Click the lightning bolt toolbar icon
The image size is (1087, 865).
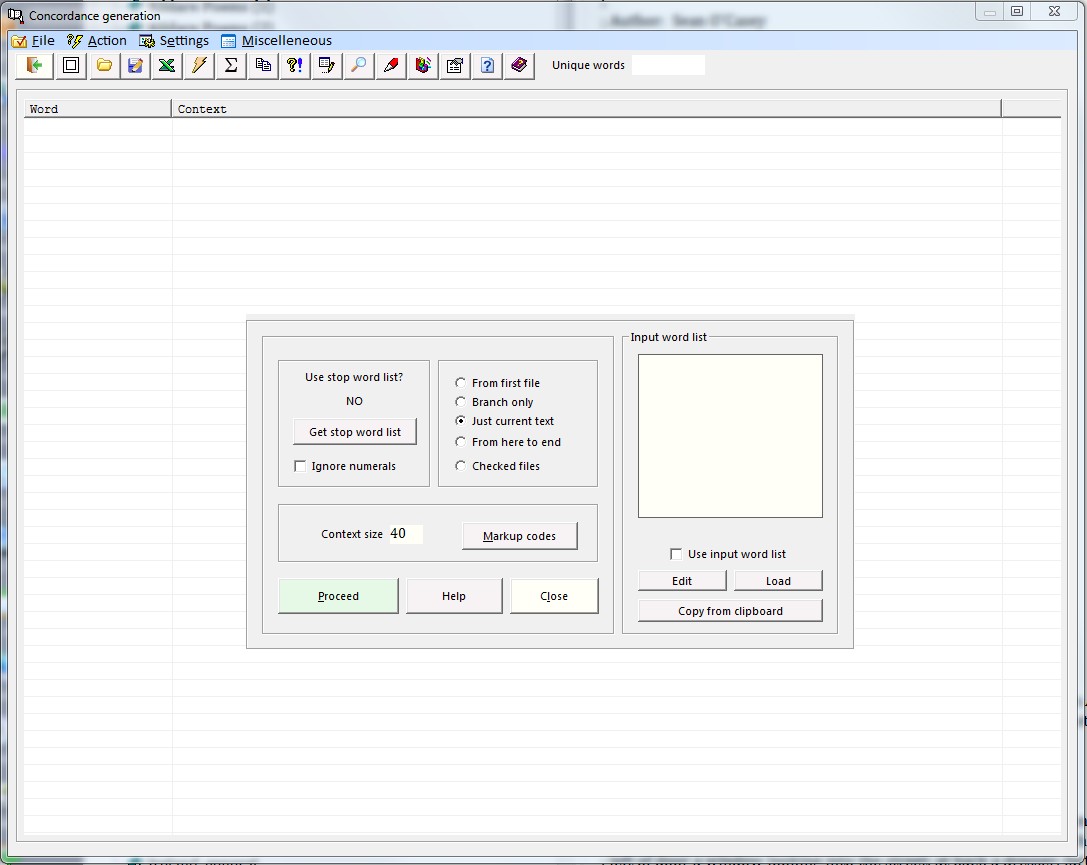point(199,66)
